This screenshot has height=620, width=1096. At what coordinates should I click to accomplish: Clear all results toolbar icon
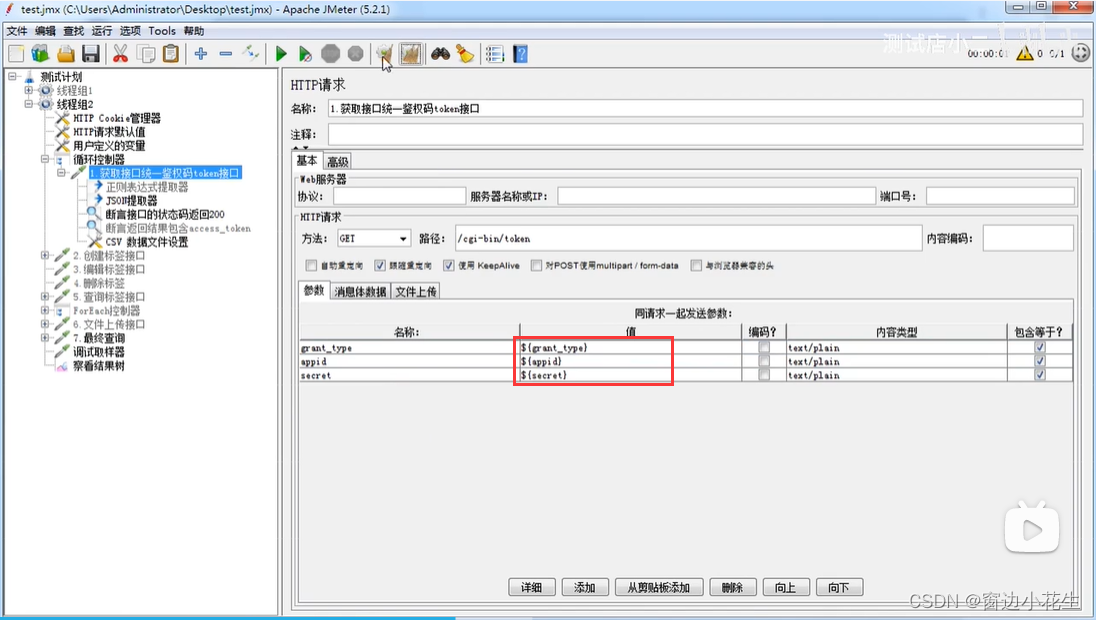point(410,54)
